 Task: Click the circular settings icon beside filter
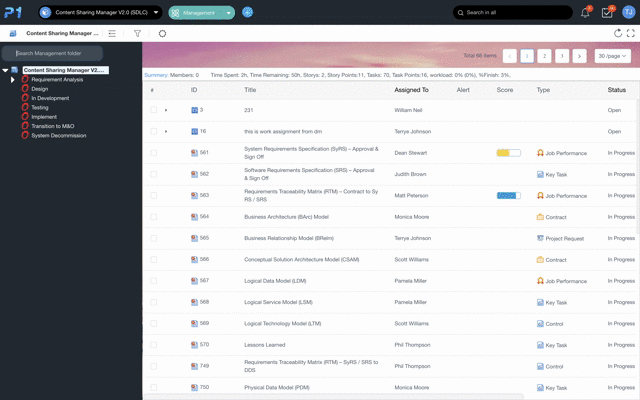tap(162, 33)
